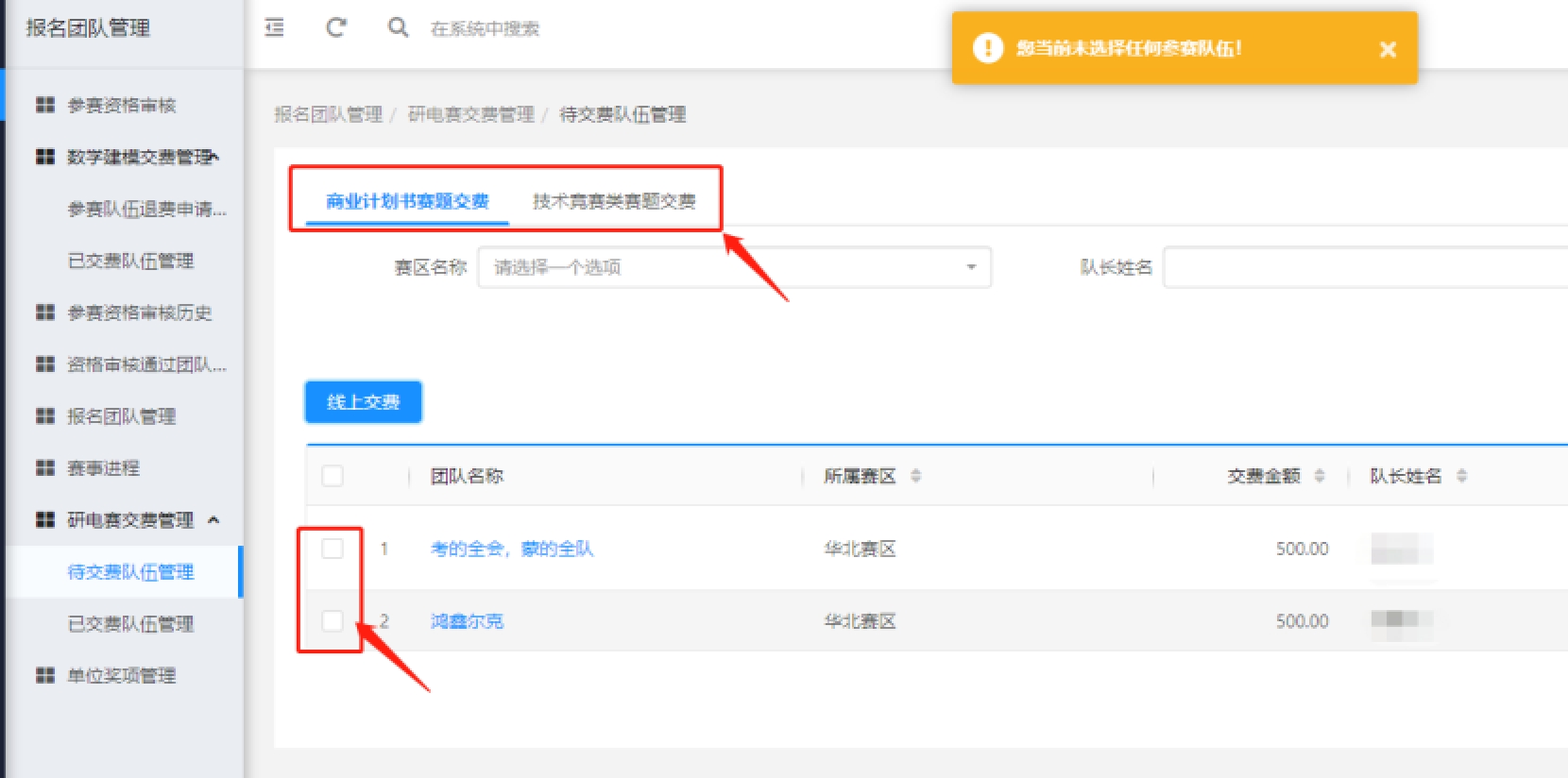Screen dimensions: 1568x778
Task: Click the 线上交费 button
Action: click(x=363, y=402)
